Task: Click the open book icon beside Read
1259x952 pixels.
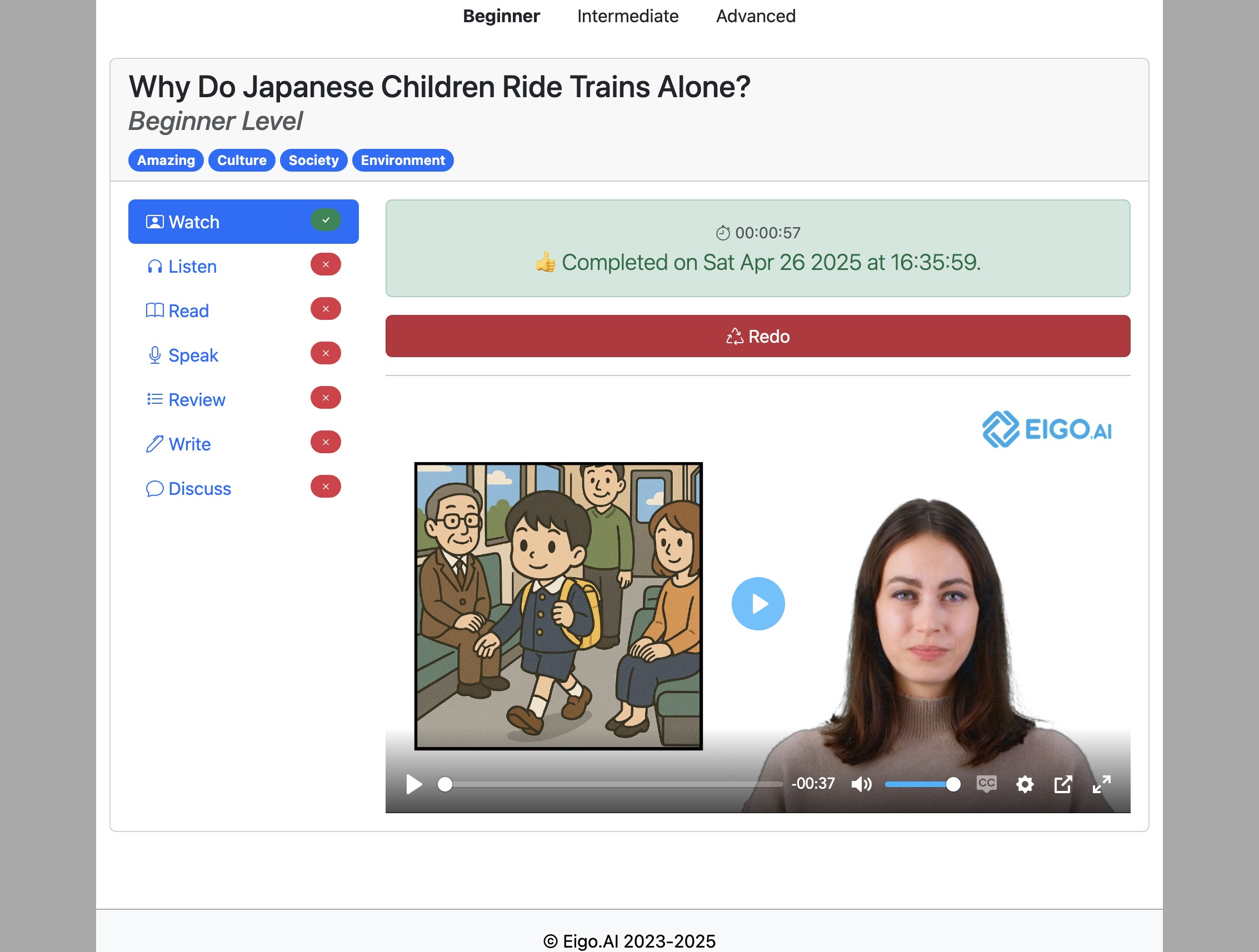Action: click(x=155, y=310)
